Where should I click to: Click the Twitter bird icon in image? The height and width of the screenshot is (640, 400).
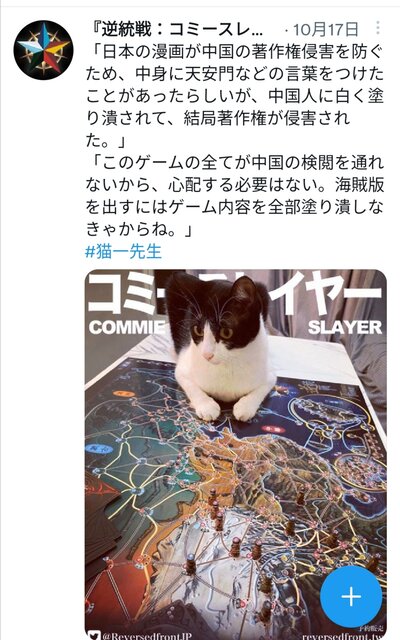[94, 635]
